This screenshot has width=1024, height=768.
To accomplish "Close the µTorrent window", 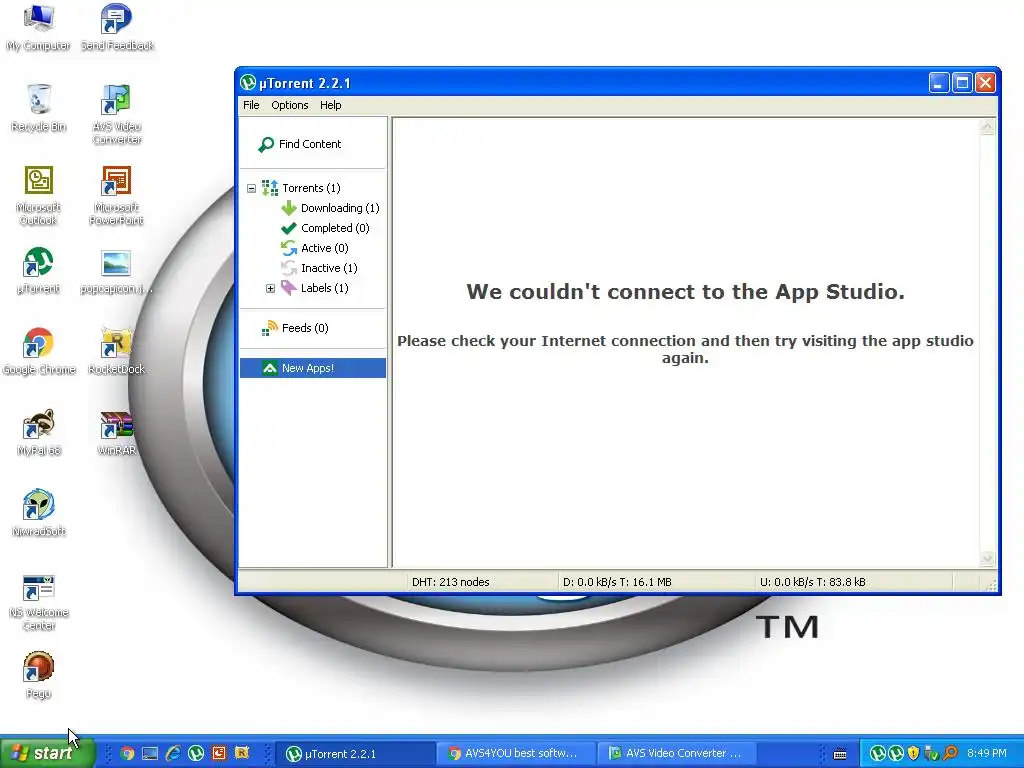I will [985, 83].
